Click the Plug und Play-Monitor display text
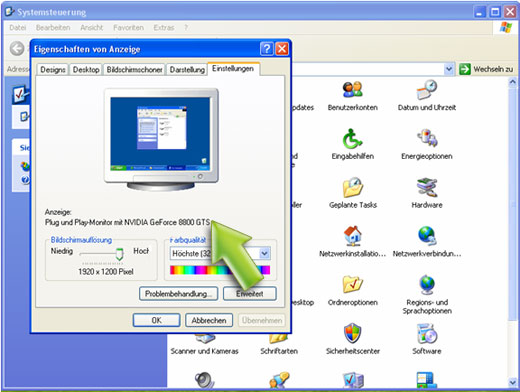This screenshot has height=392, width=520. click(127, 222)
